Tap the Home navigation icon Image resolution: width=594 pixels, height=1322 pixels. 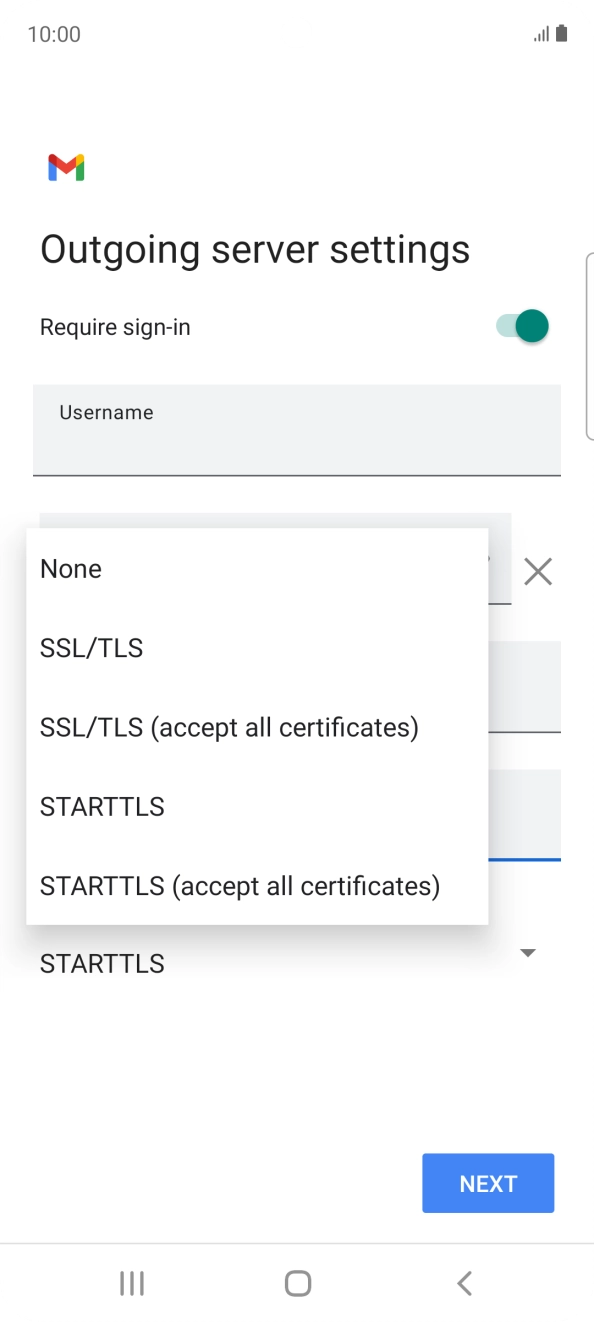(297, 1283)
